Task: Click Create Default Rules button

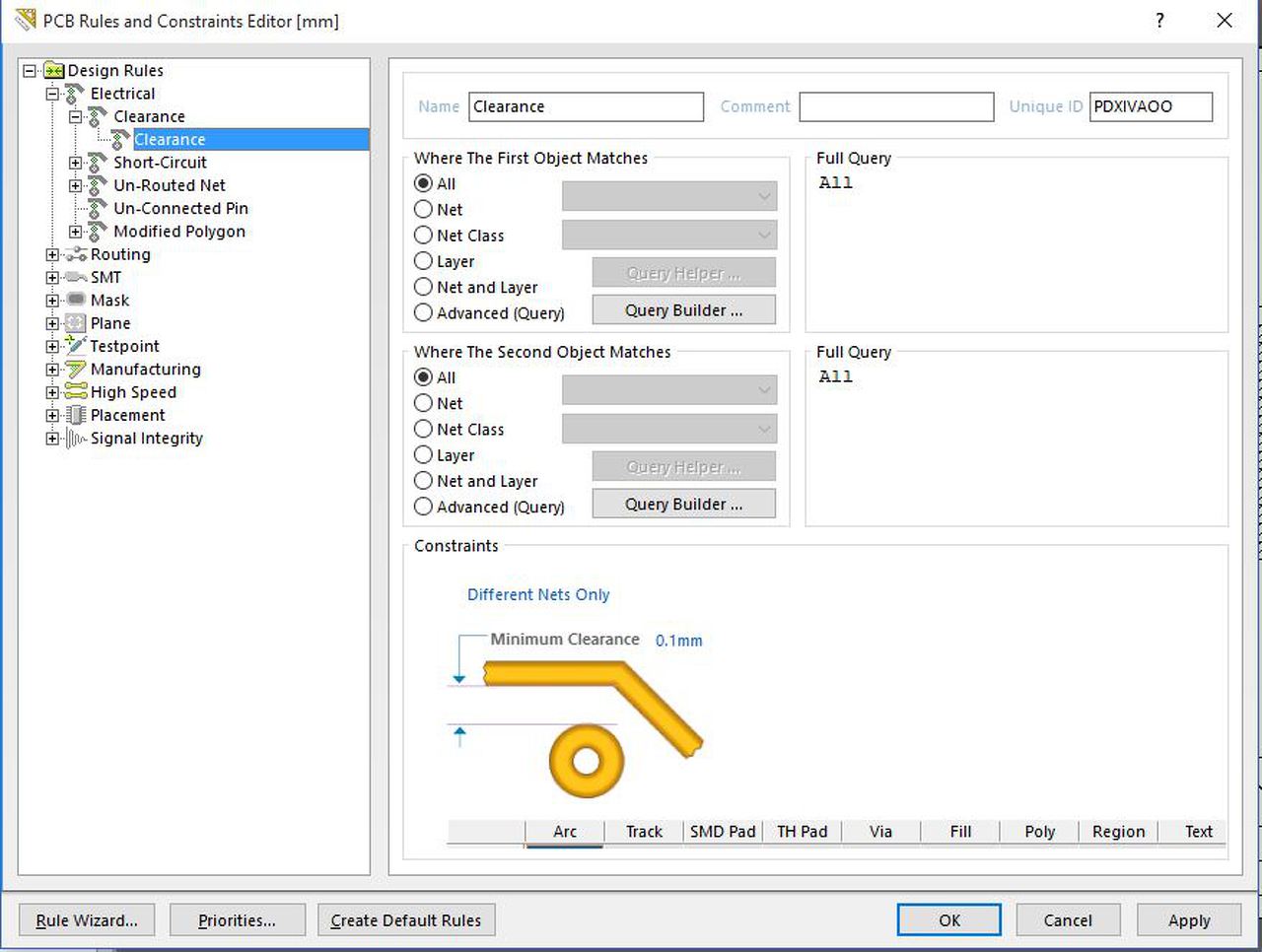Action: point(406,920)
